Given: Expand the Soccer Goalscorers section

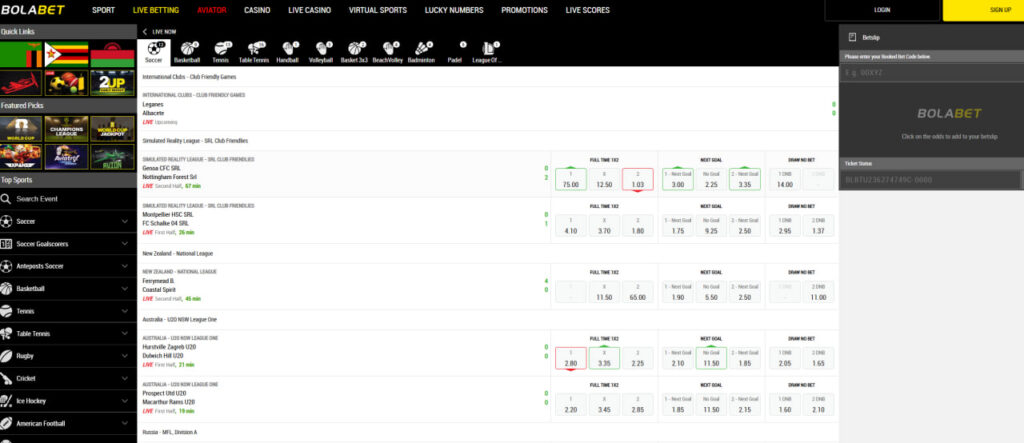Looking at the screenshot, I should click(125, 244).
